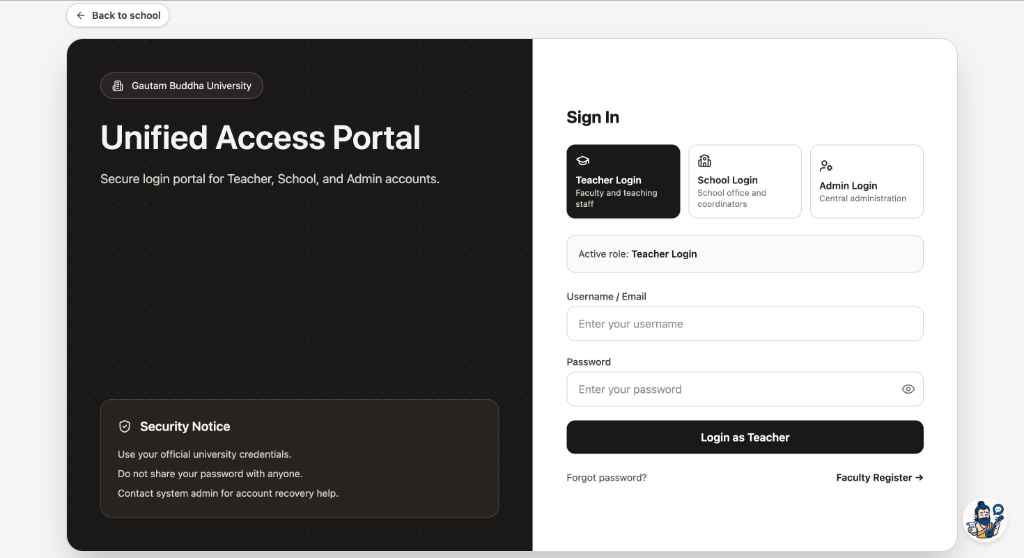Click the Gautam Buddha University badge
This screenshot has height=558, width=1024.
[x=182, y=86]
